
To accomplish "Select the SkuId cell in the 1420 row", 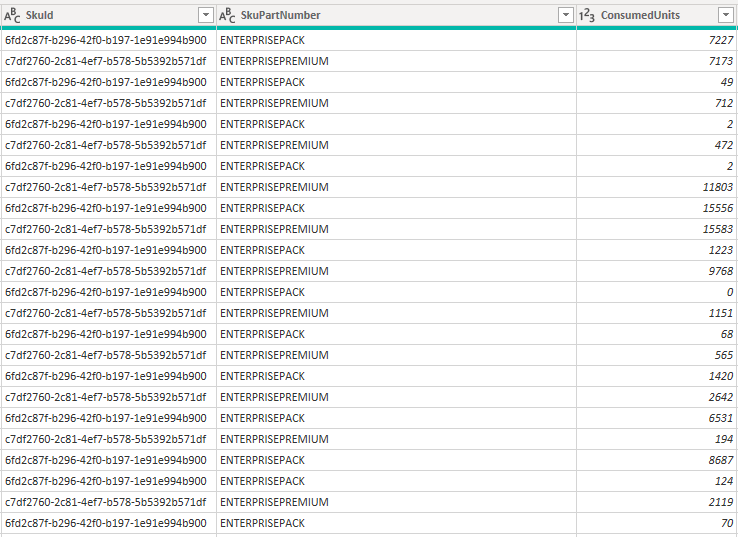I will [108, 376].
